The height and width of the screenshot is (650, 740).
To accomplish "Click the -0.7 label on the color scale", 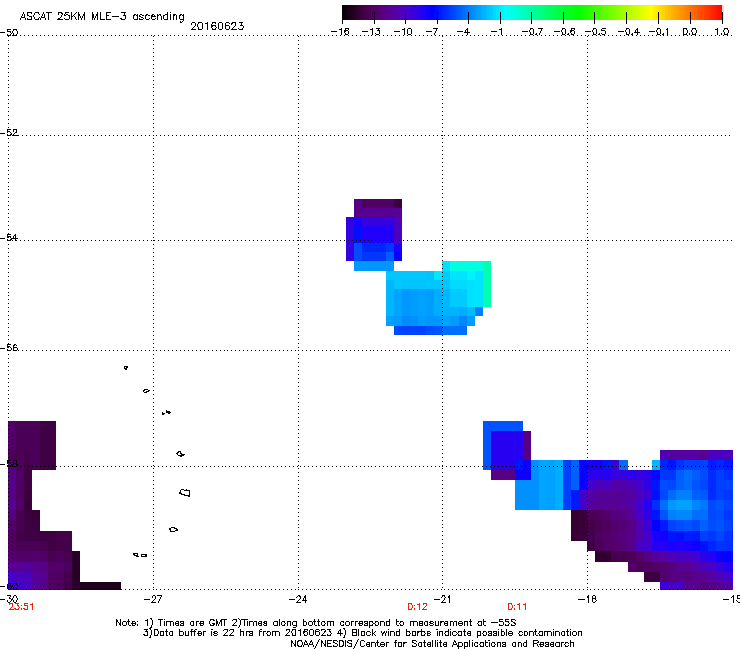I will 532,32.
